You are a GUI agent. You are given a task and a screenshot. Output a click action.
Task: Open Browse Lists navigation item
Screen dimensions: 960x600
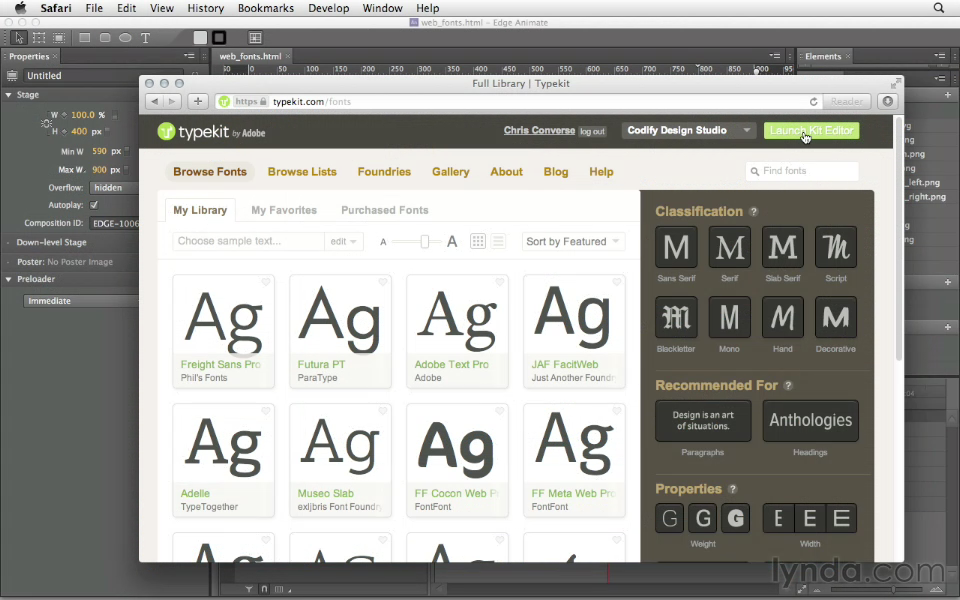click(302, 172)
